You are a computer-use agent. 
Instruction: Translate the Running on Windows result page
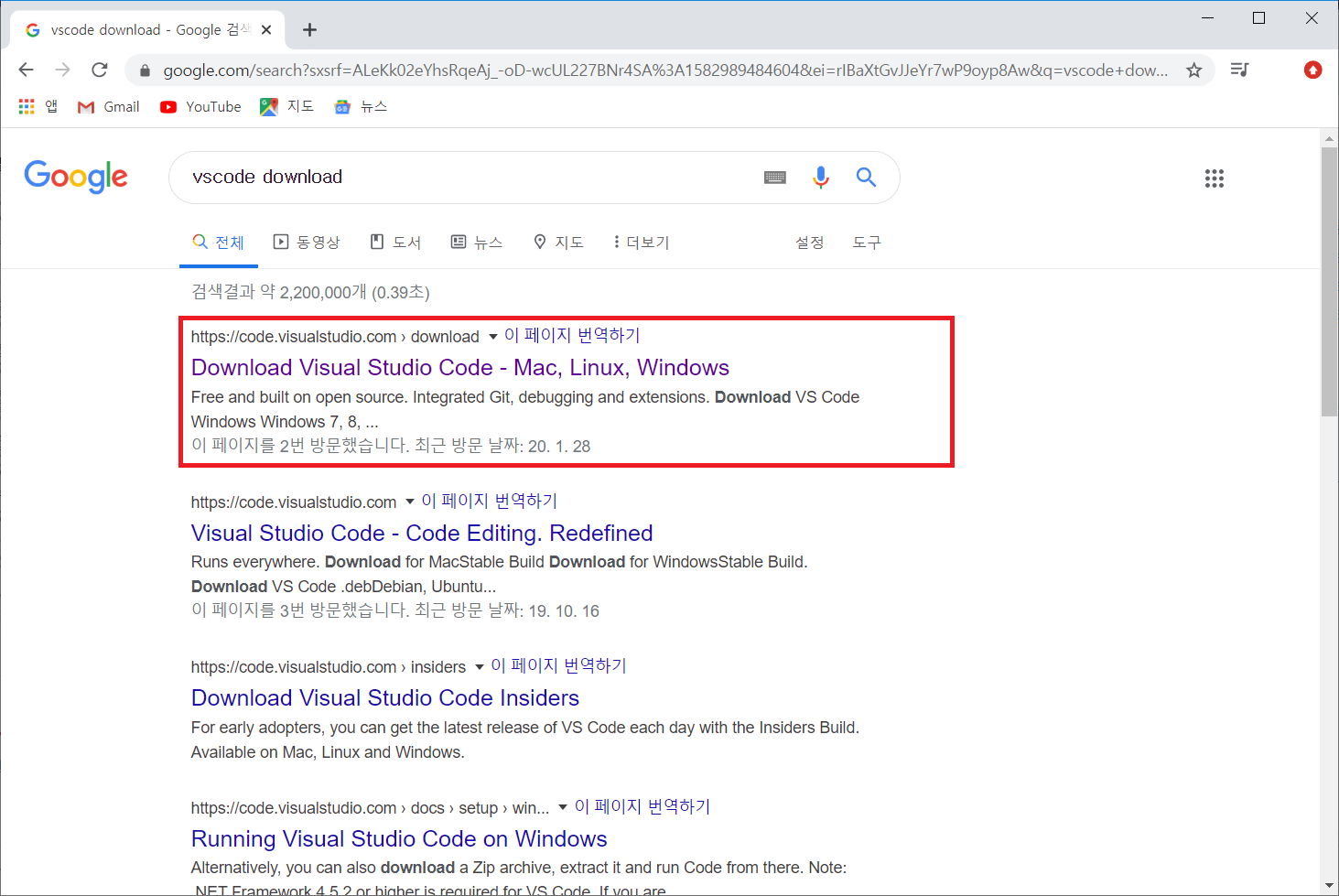[x=643, y=807]
